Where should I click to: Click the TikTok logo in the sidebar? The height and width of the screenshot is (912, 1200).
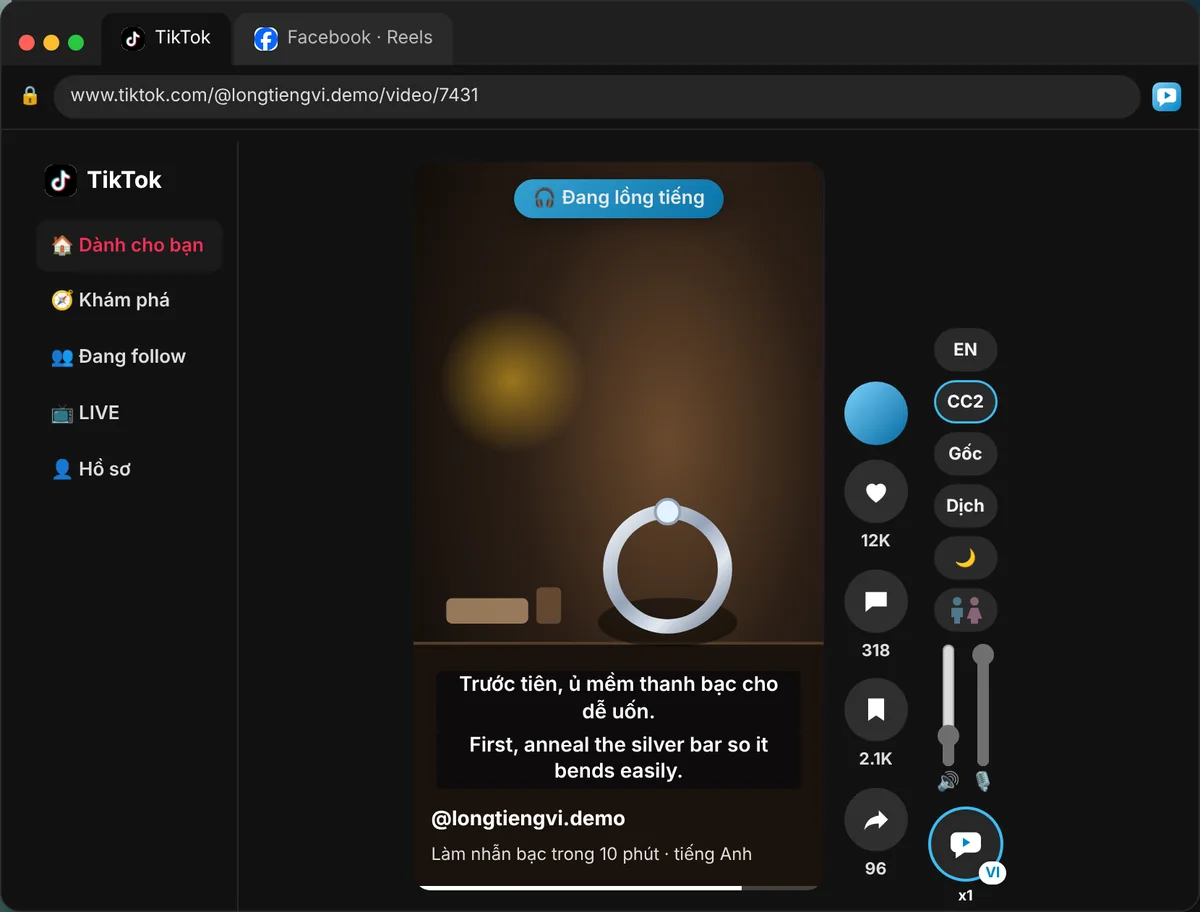103,180
